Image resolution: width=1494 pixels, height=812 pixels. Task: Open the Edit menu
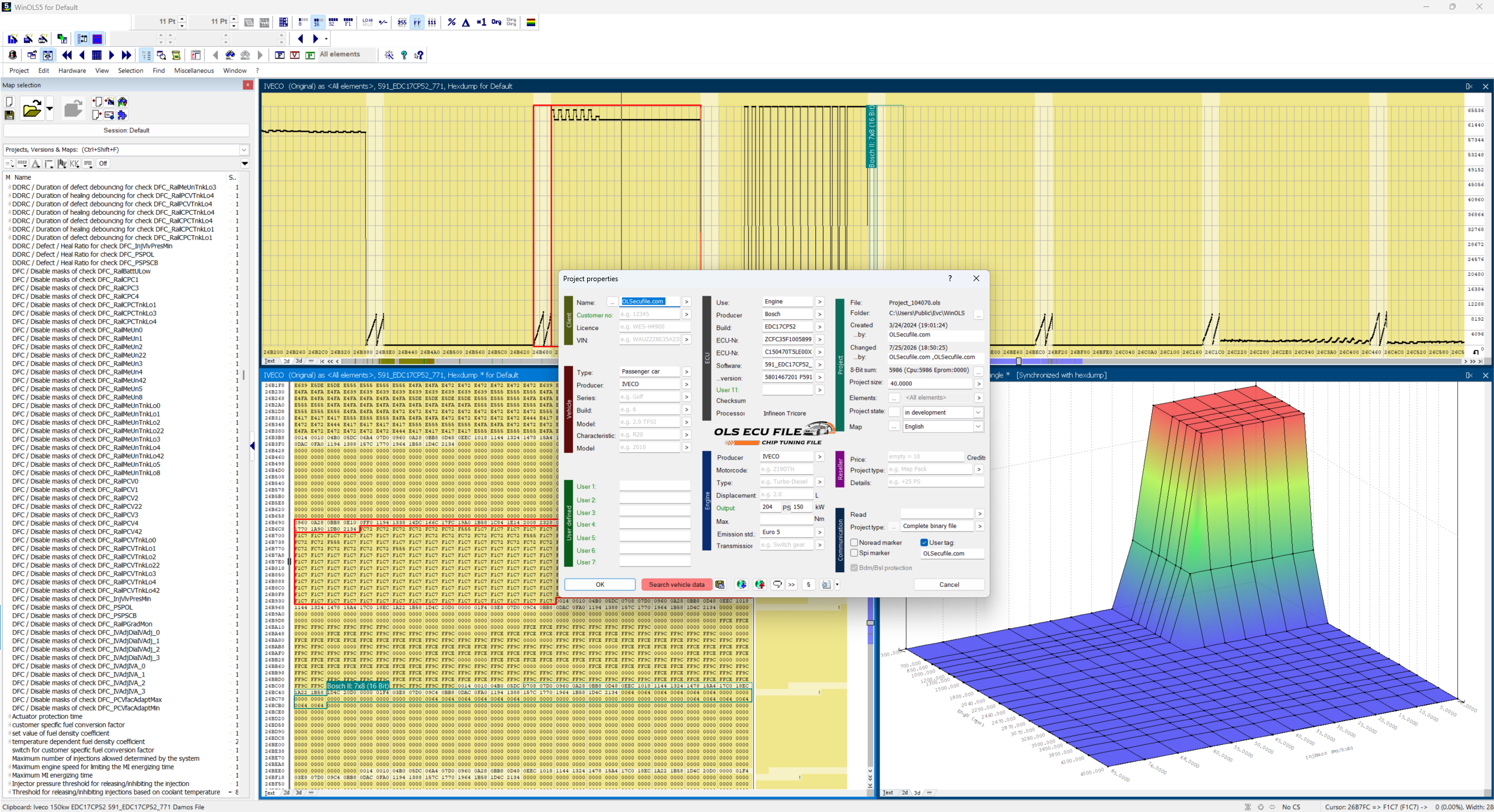coord(44,71)
